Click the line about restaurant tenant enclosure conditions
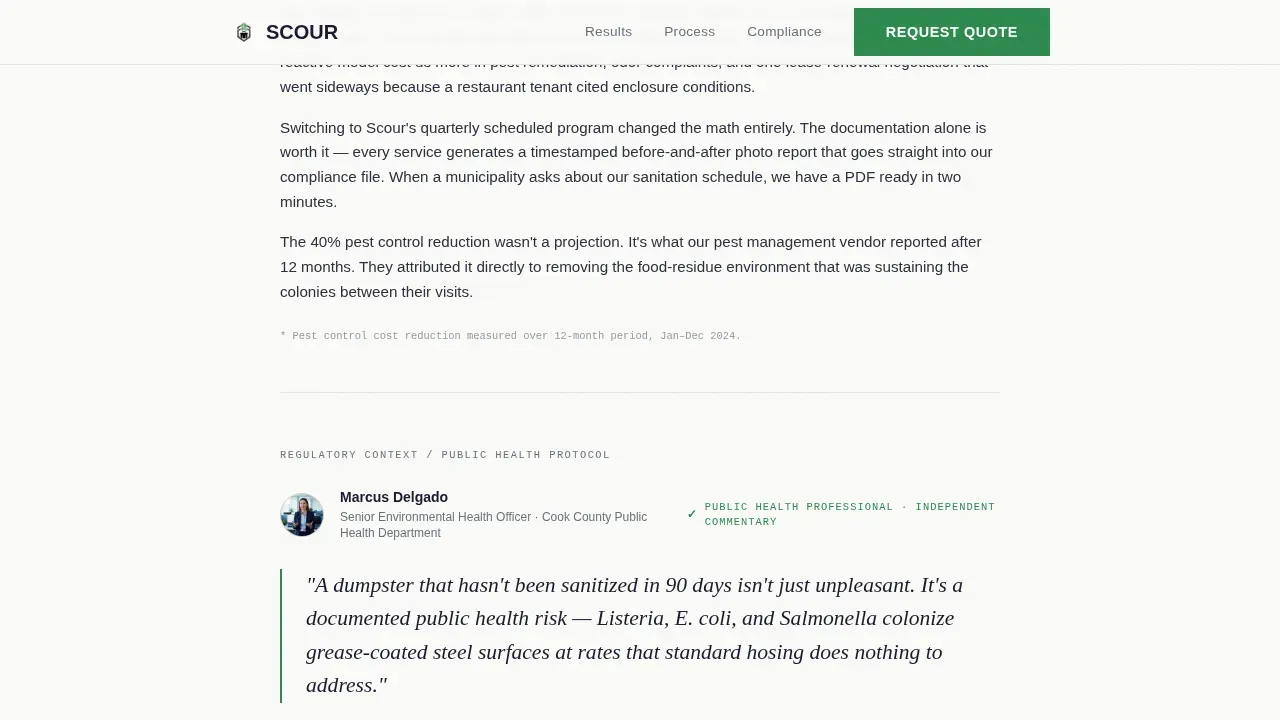Screen dimensions: 1280x720 click(517, 87)
